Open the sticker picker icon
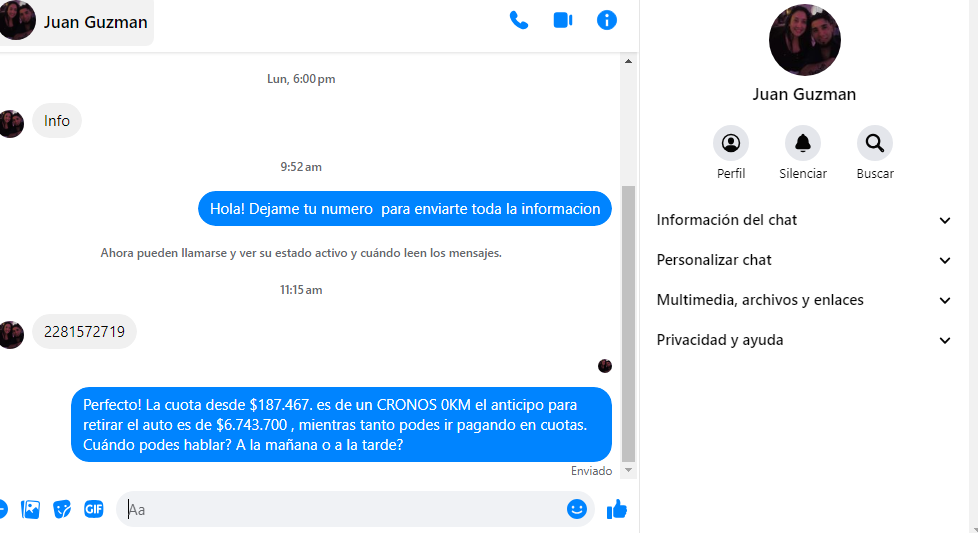Screen dimensions: 978x533 point(62,509)
